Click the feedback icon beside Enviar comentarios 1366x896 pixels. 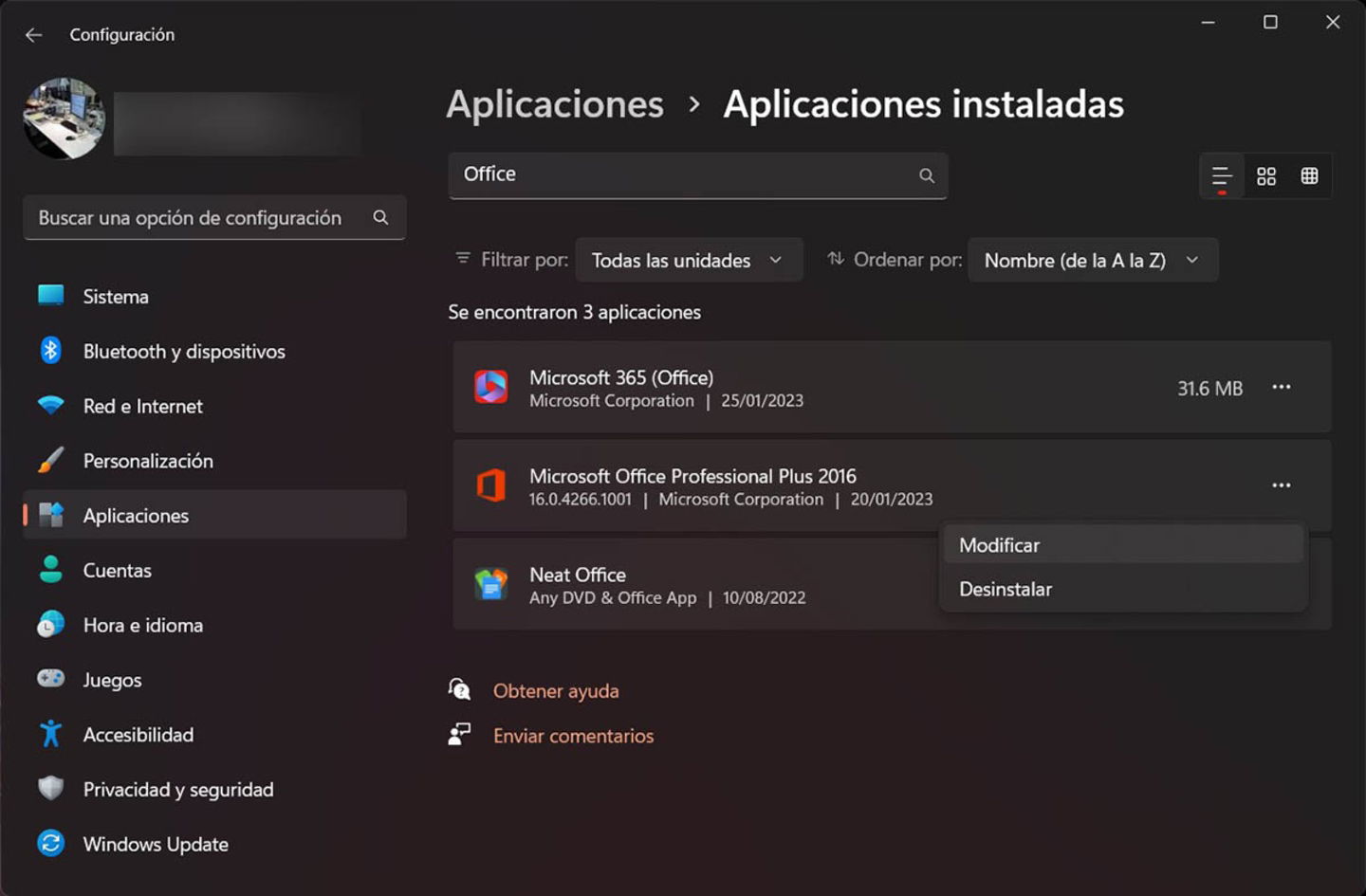[459, 734]
